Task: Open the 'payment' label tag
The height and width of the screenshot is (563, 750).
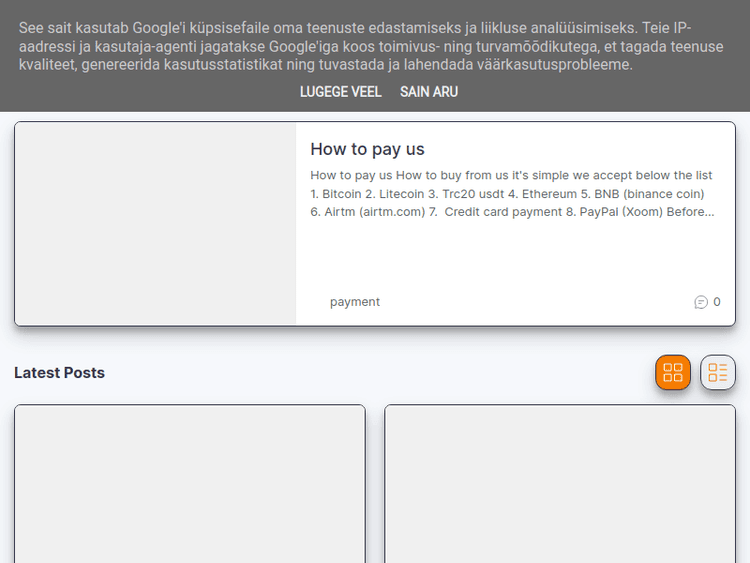Action: point(355,302)
